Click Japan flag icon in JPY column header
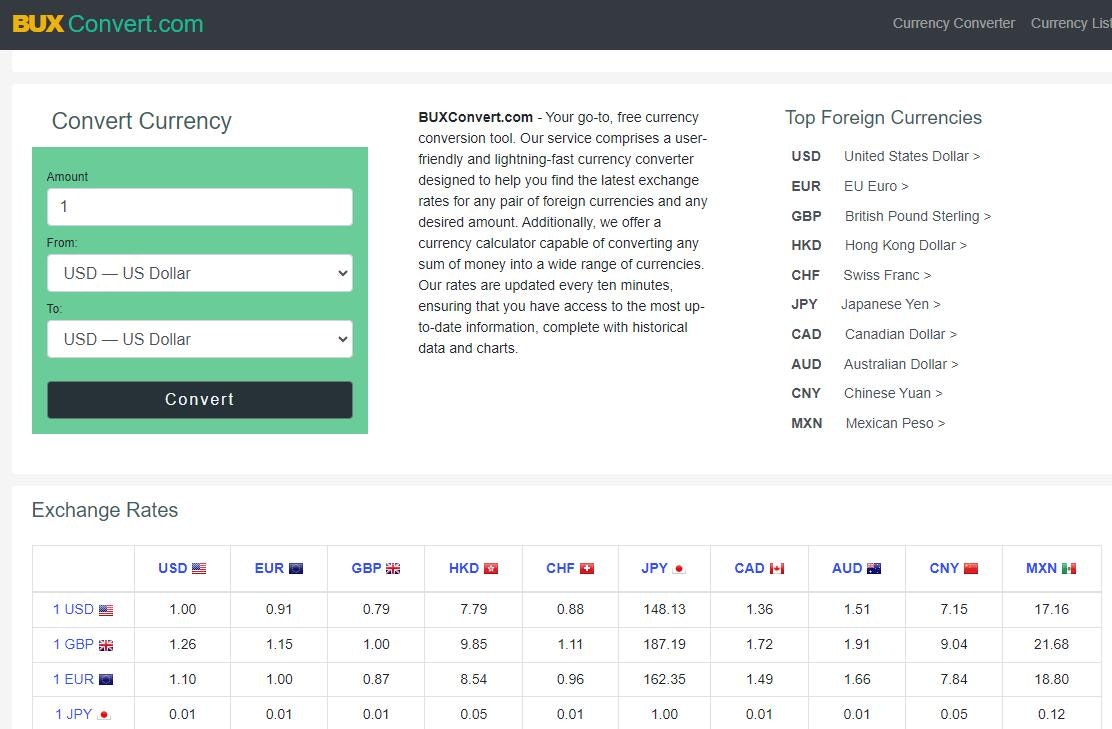The image size is (1112, 729). coord(679,569)
